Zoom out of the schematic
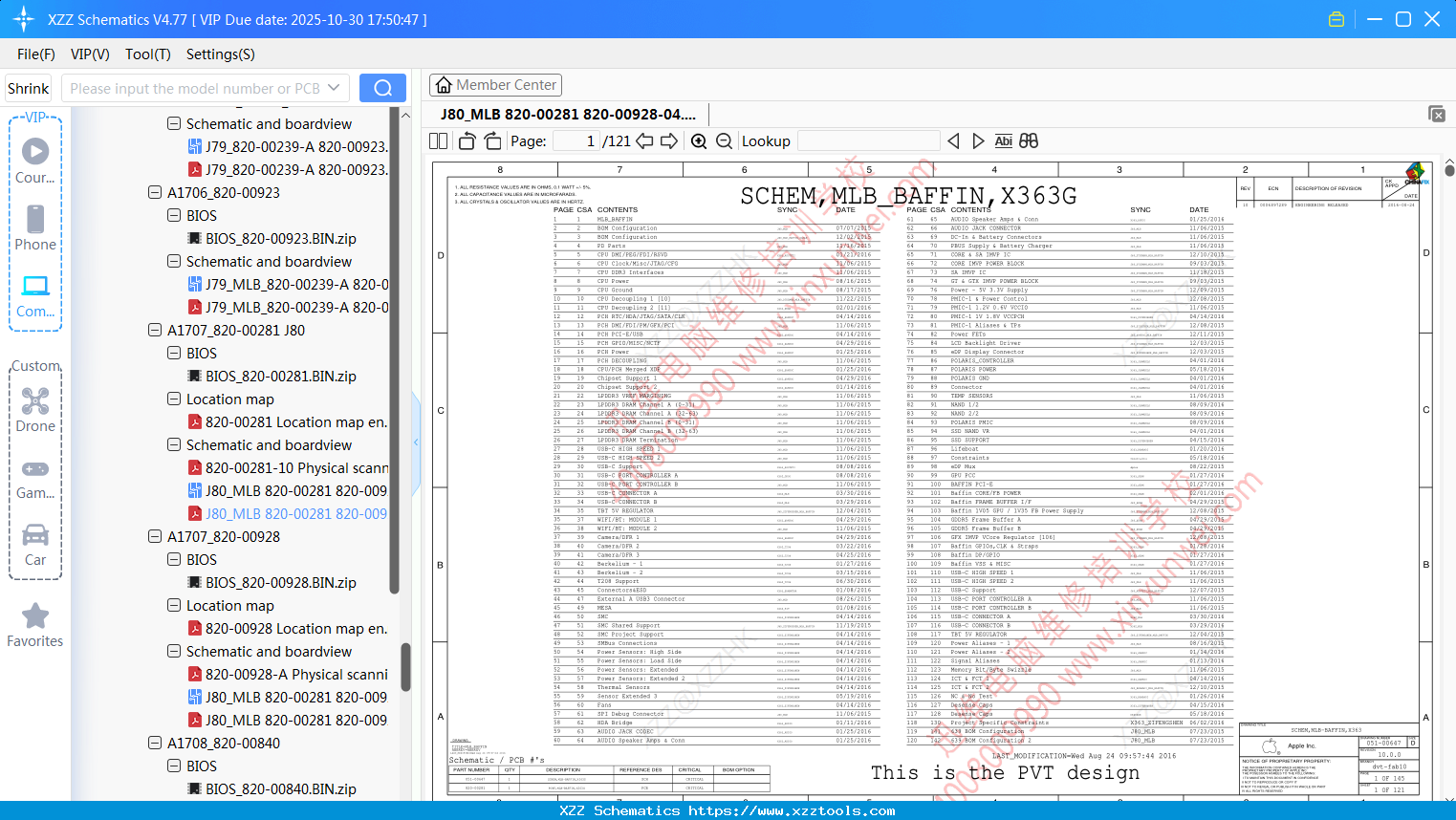Screen dimensions: 1456x820 725,141
